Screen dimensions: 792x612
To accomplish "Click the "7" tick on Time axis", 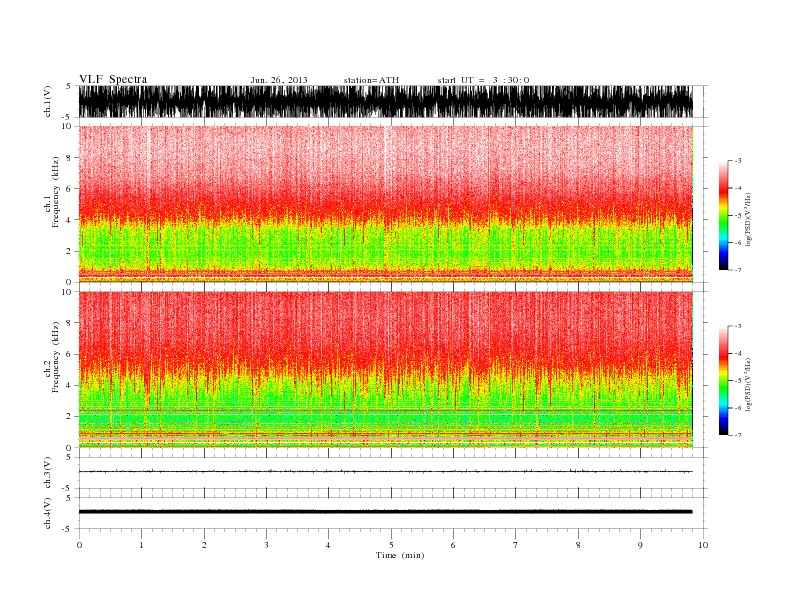I will 515,545.
